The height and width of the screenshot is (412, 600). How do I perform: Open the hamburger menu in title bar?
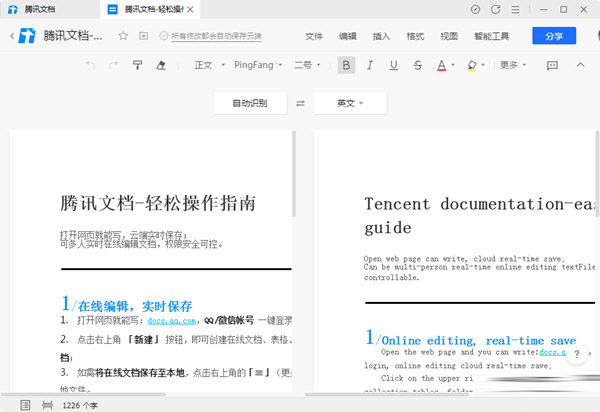(x=516, y=10)
